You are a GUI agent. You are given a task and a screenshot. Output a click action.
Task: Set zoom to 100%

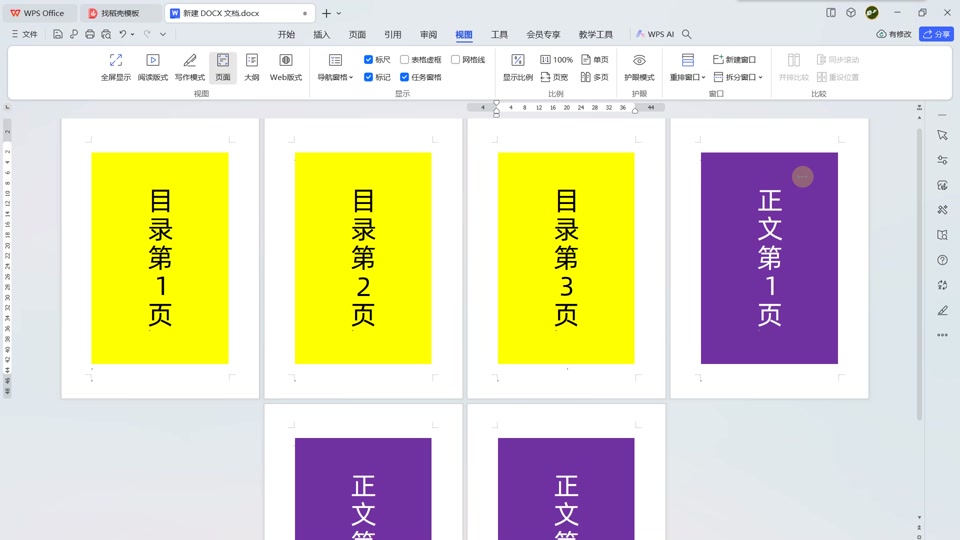point(557,59)
